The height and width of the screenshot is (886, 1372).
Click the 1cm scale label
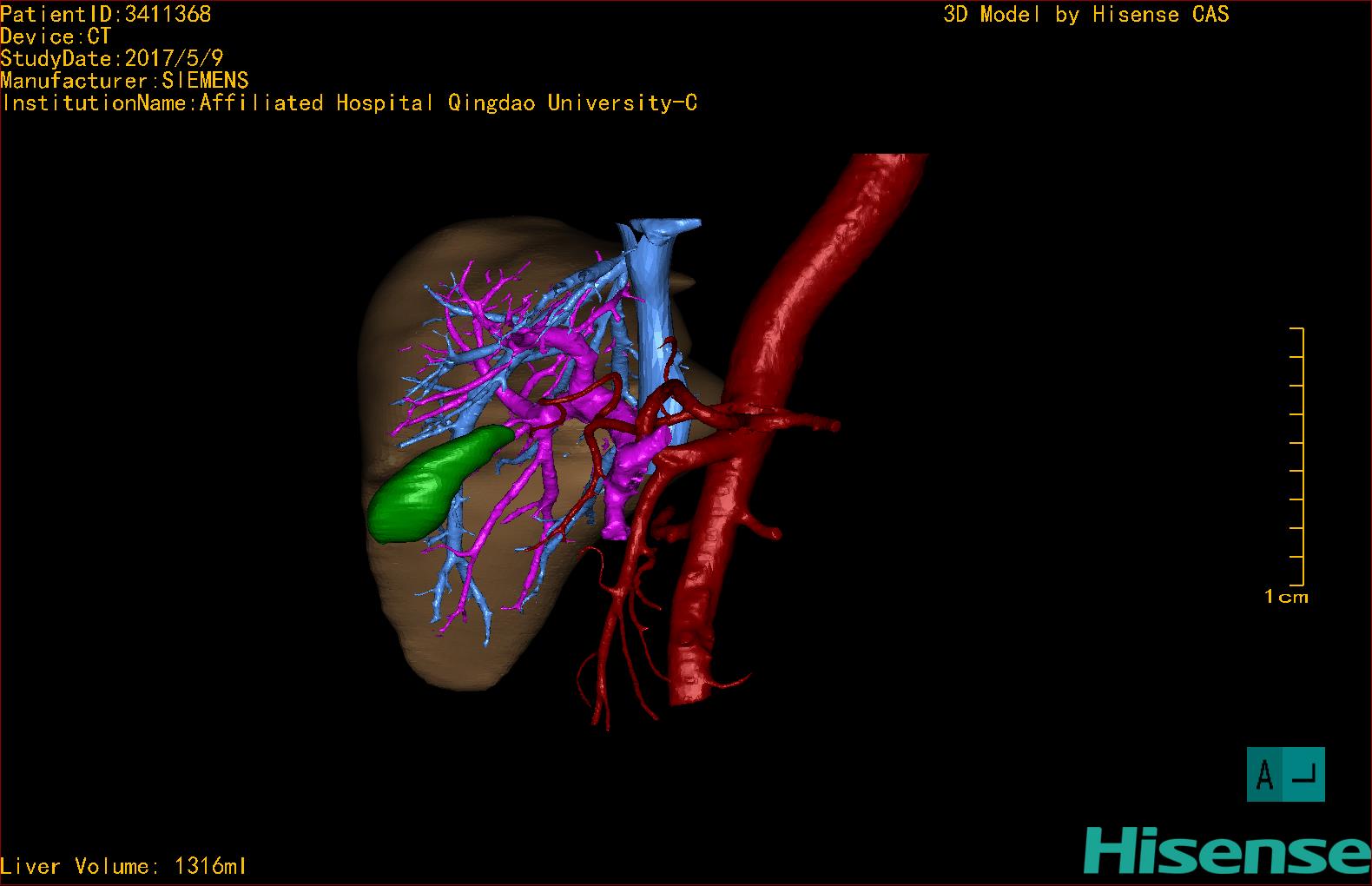click(x=1286, y=597)
